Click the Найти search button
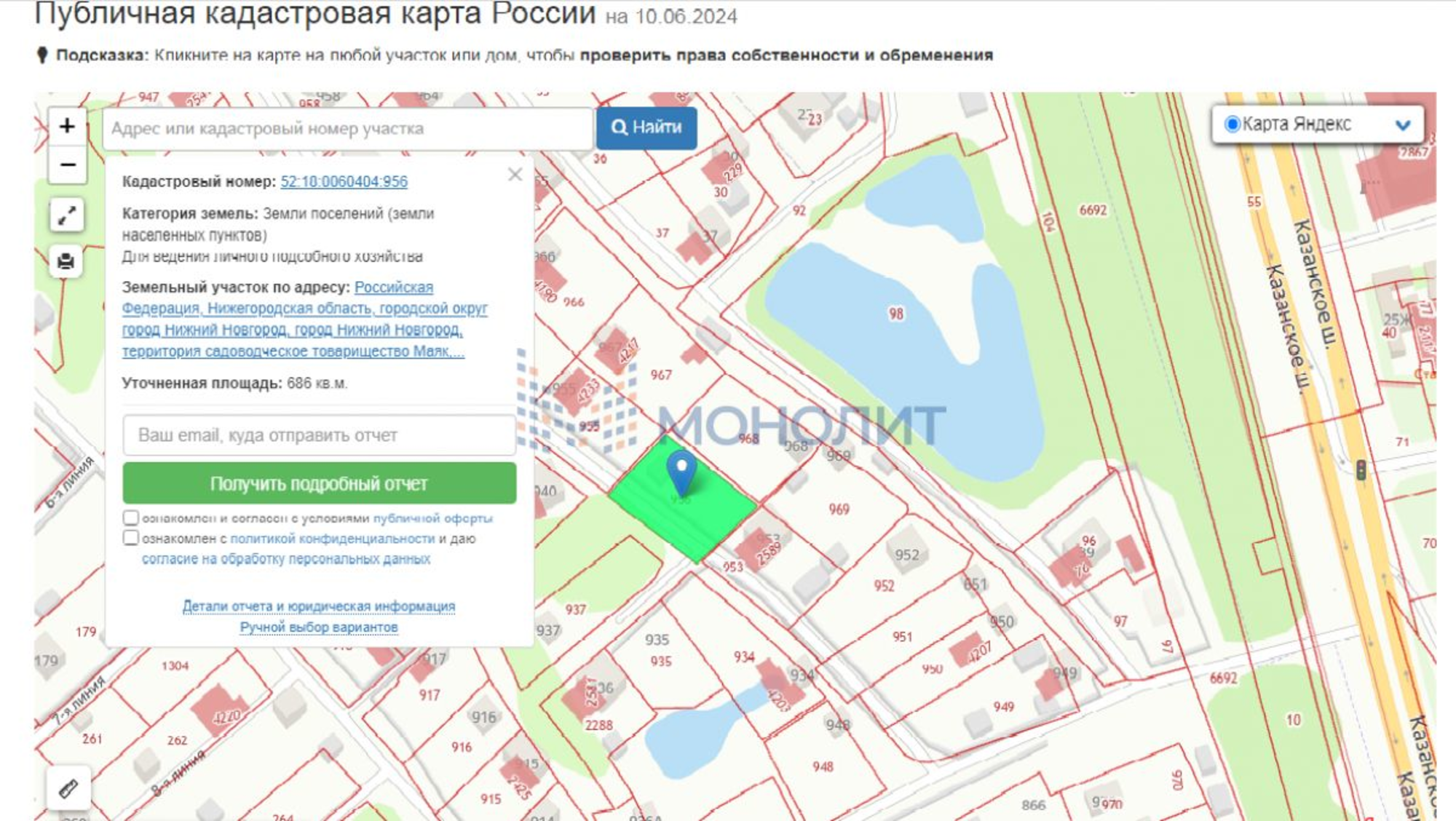Screen dimensions: 1456x821 (646, 127)
